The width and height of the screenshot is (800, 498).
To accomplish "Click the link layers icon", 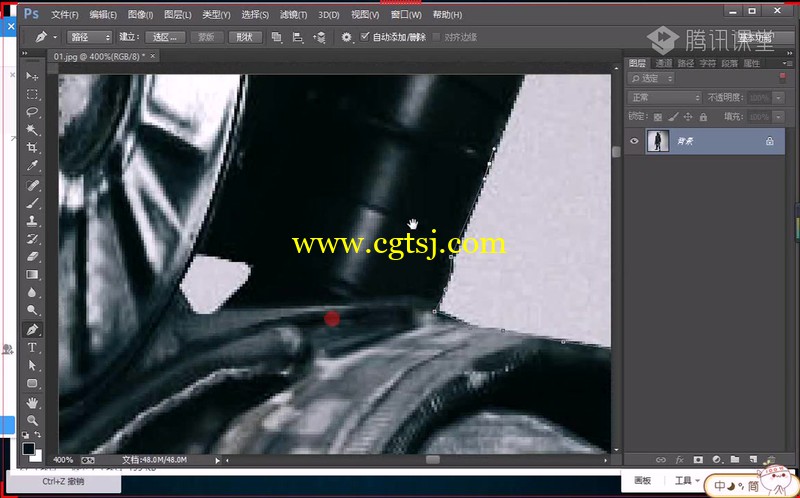I will pos(661,459).
